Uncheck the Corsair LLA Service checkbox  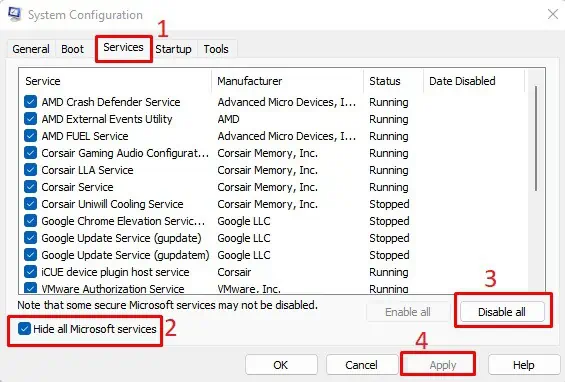pos(31,170)
